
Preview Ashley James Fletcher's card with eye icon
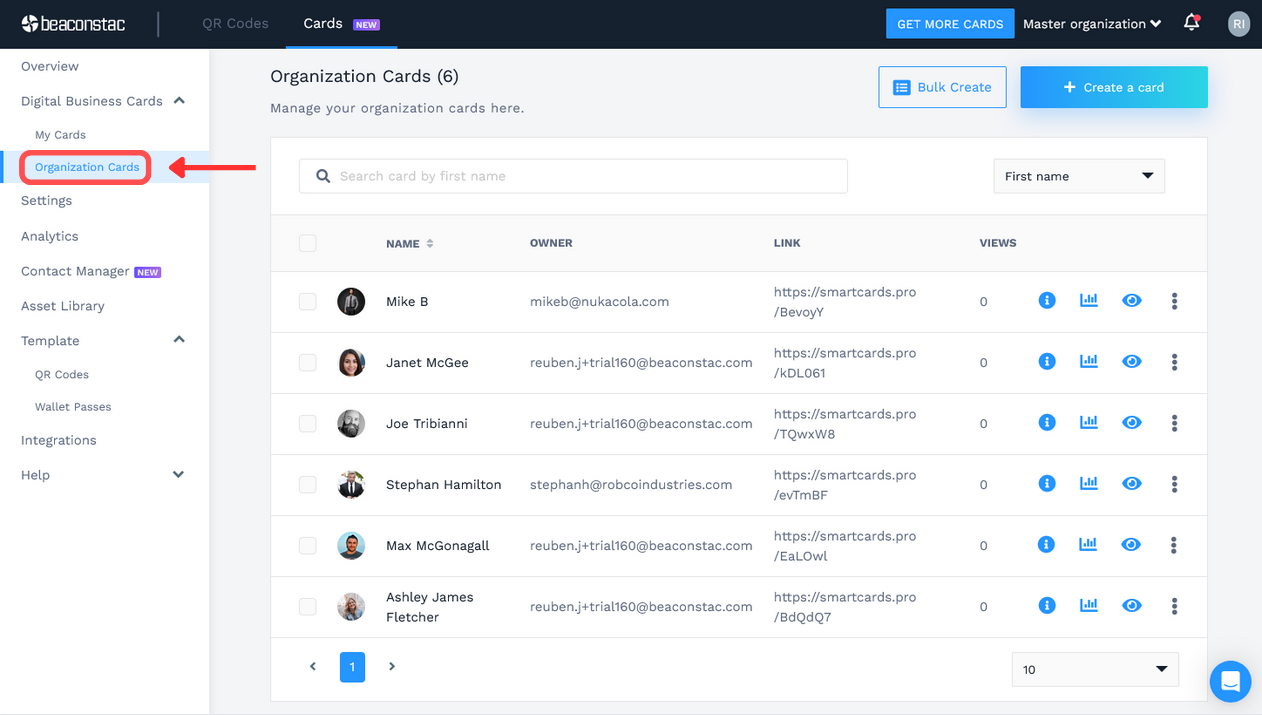click(1132, 606)
